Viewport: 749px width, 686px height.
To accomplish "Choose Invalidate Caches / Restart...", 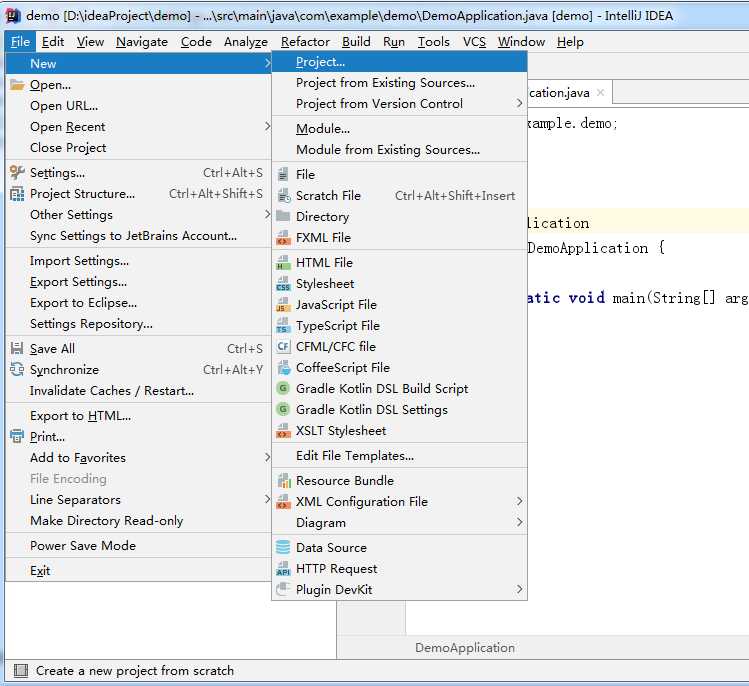I will (x=139, y=390).
